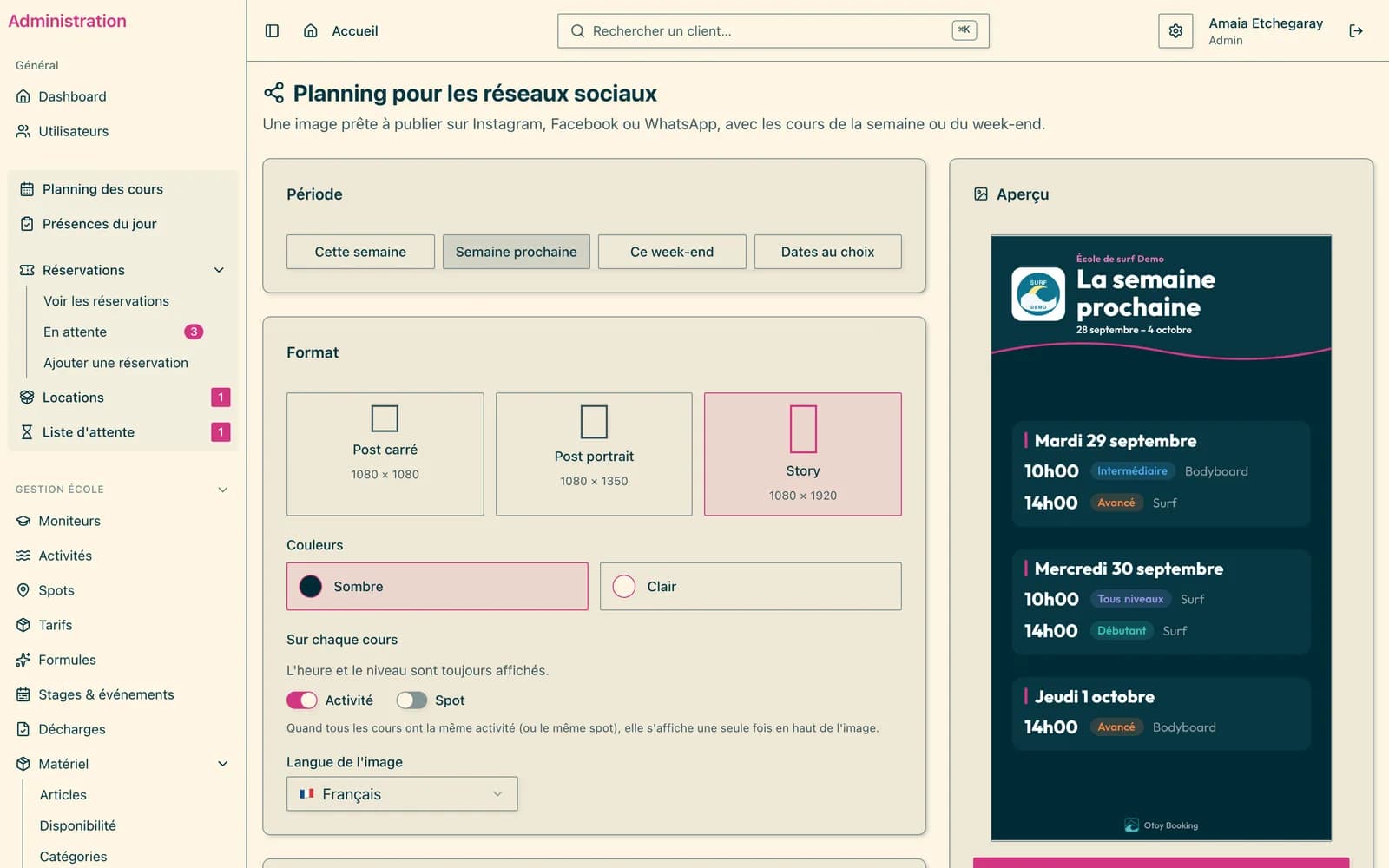
Task: Select the Post carré format
Action: (385, 454)
